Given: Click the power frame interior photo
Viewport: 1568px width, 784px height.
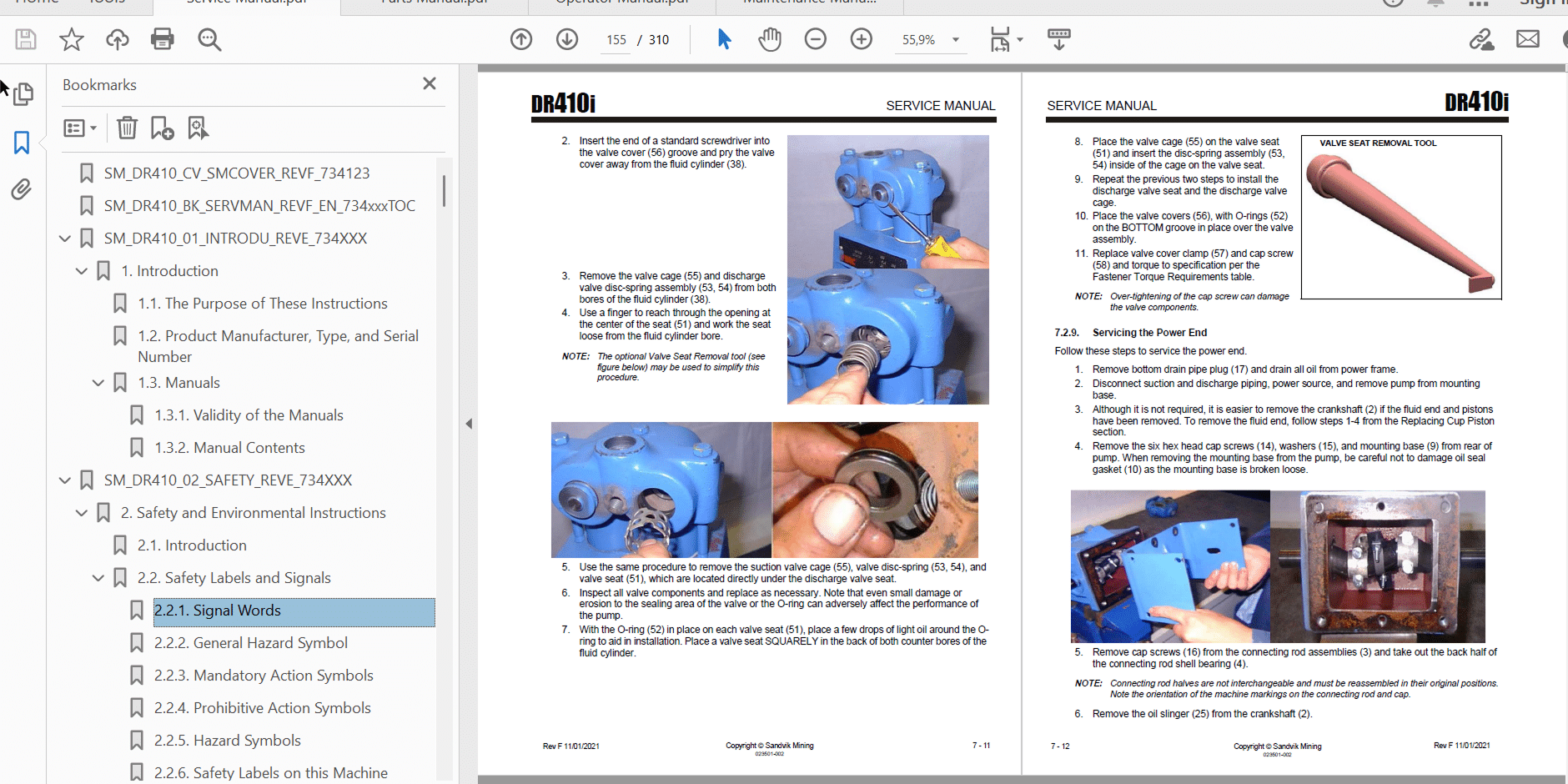Looking at the screenshot, I should (x=1378, y=566).
